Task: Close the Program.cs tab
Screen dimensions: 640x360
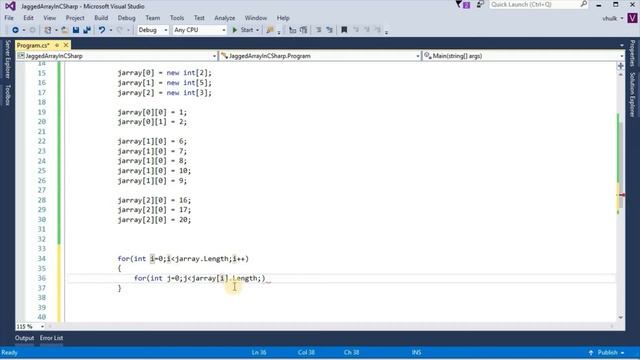Action: pos(66,45)
